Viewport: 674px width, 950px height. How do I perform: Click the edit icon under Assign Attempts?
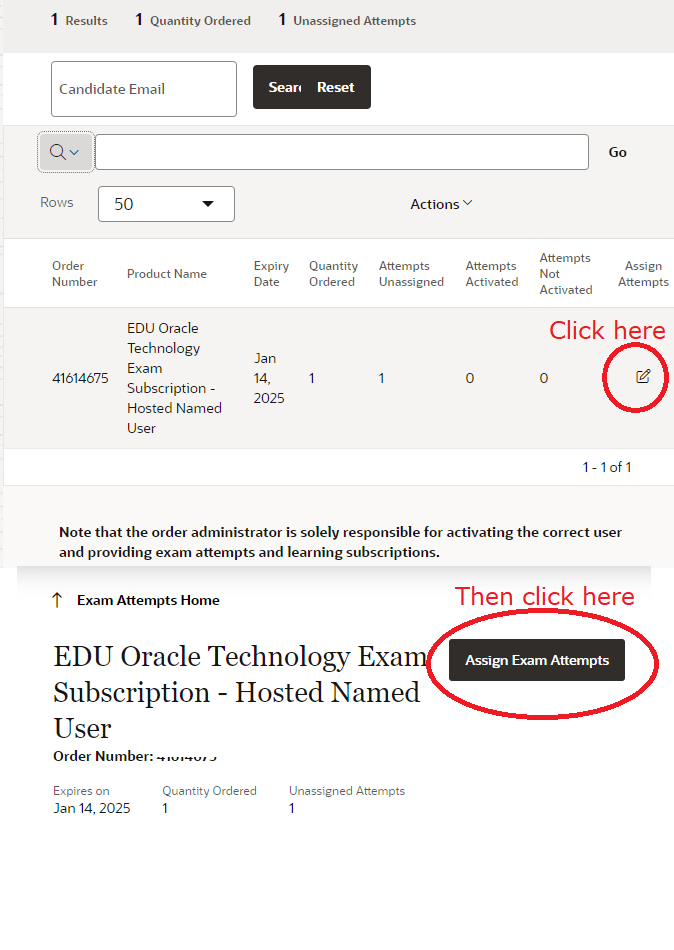pyautogui.click(x=642, y=377)
